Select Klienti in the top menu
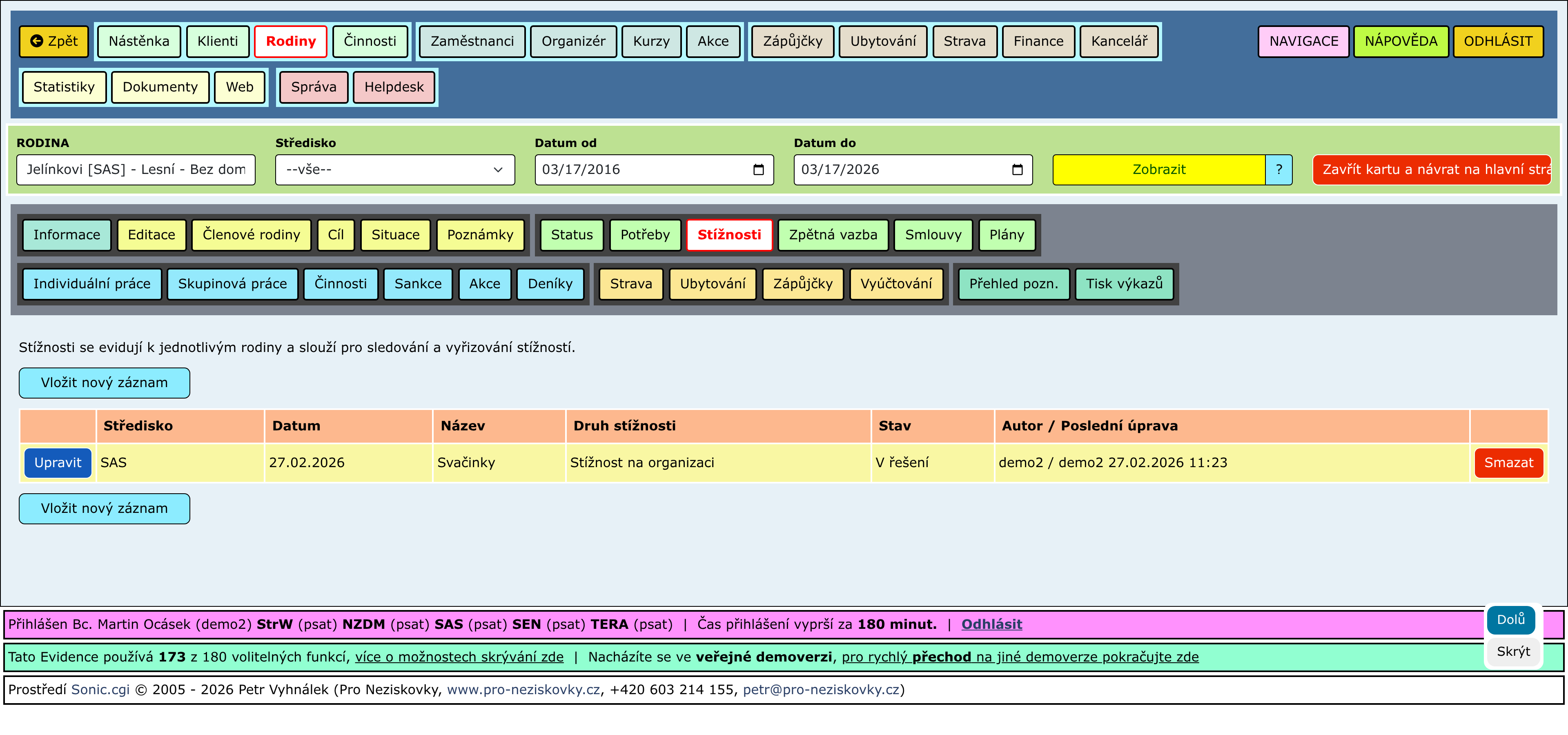Viewport: 1568px width, 735px height. point(217,41)
